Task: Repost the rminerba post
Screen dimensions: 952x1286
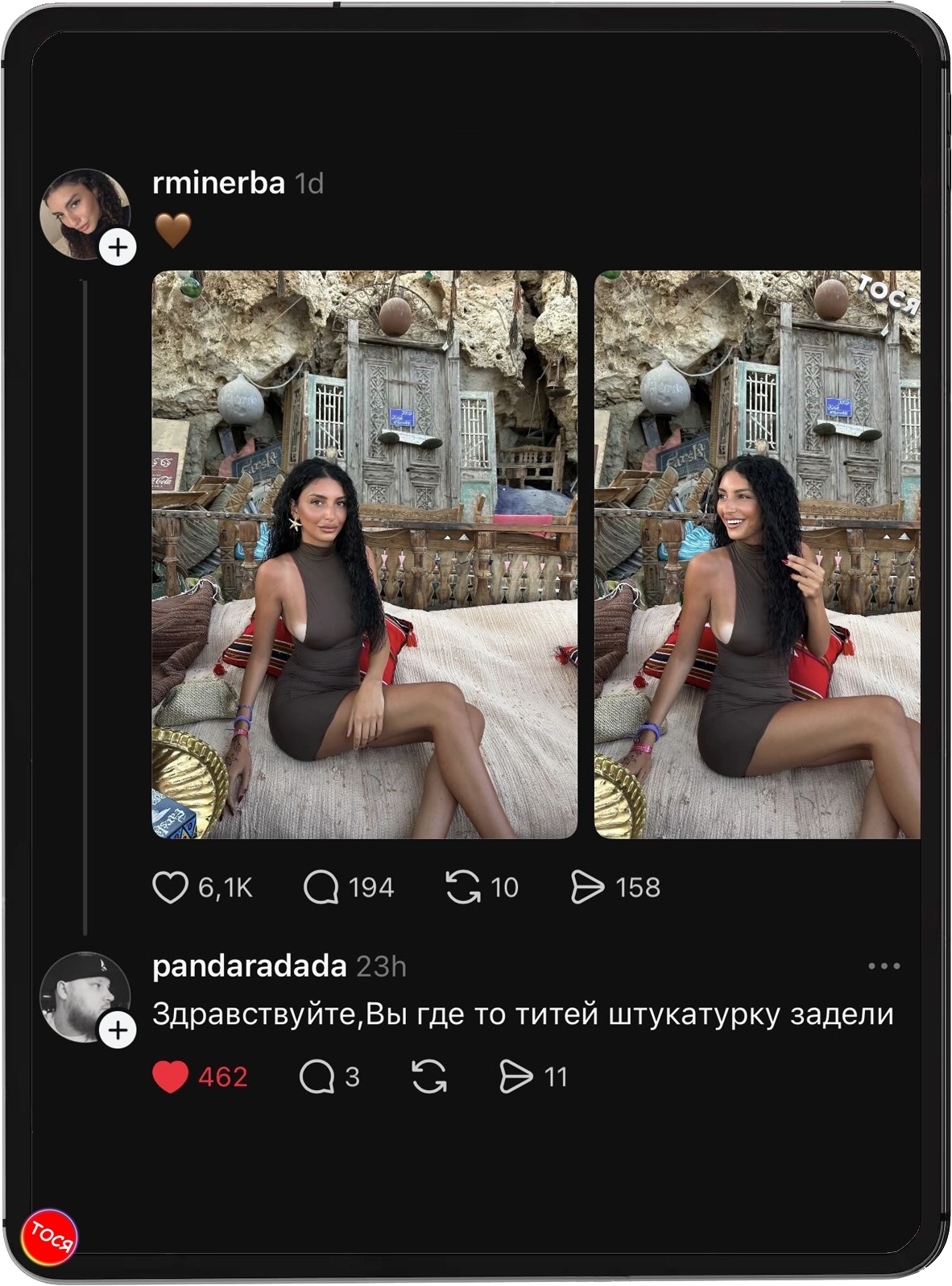Action: 463,887
